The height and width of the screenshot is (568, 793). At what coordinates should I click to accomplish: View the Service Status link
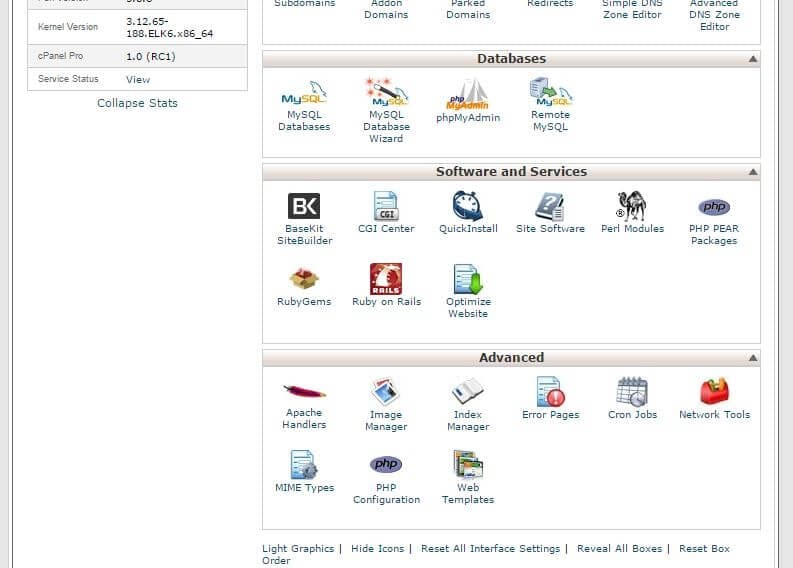[138, 80]
